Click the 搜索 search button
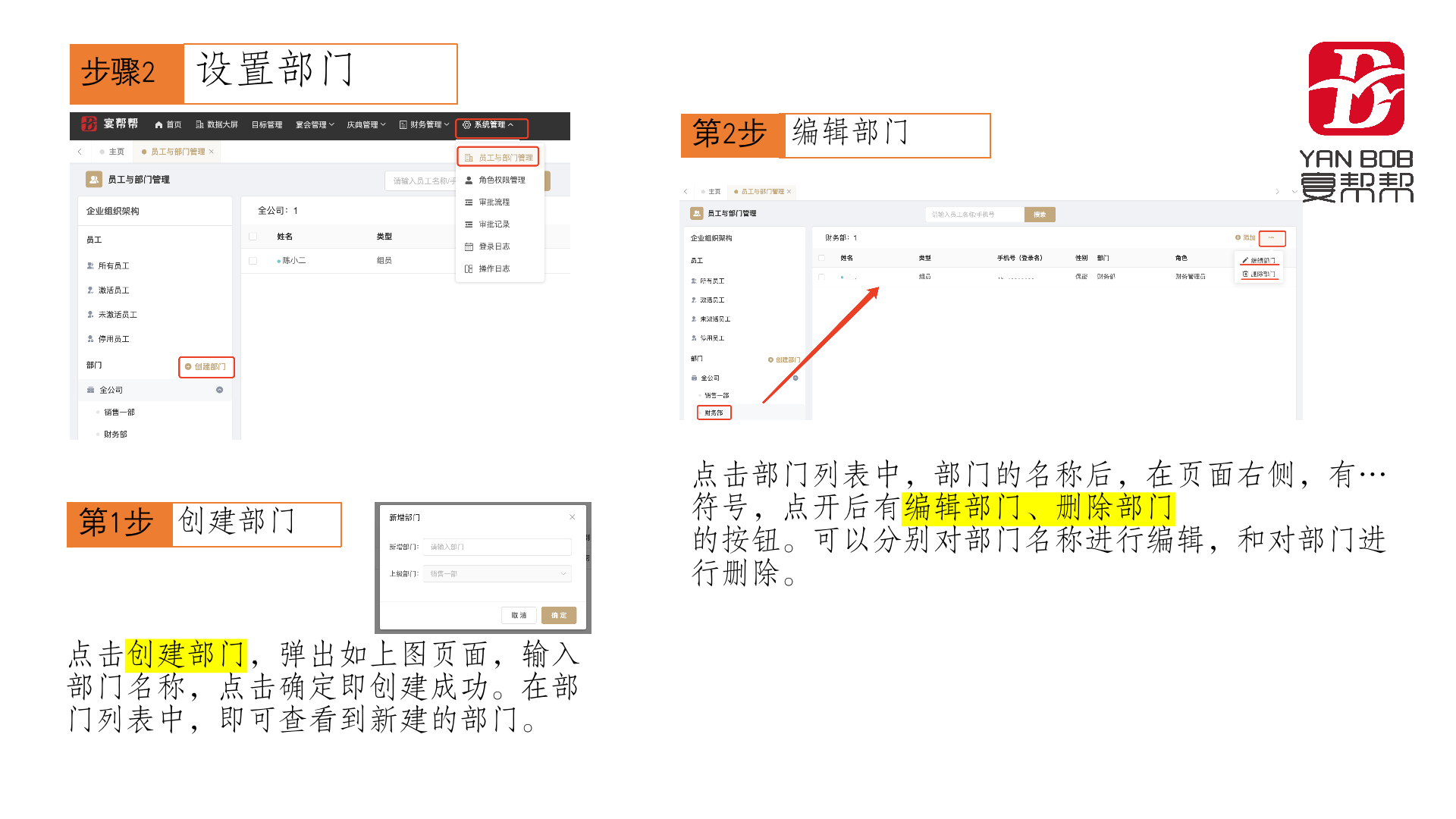The height and width of the screenshot is (819, 1456). pyautogui.click(x=1040, y=215)
